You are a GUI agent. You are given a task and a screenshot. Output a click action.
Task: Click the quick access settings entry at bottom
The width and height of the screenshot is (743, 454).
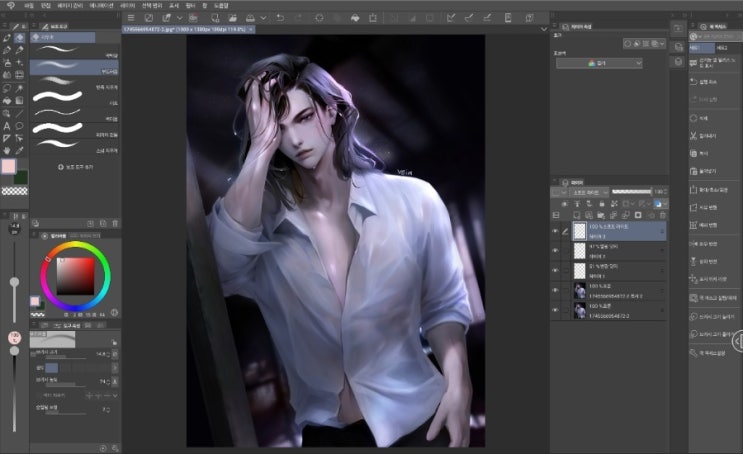[x=708, y=353]
